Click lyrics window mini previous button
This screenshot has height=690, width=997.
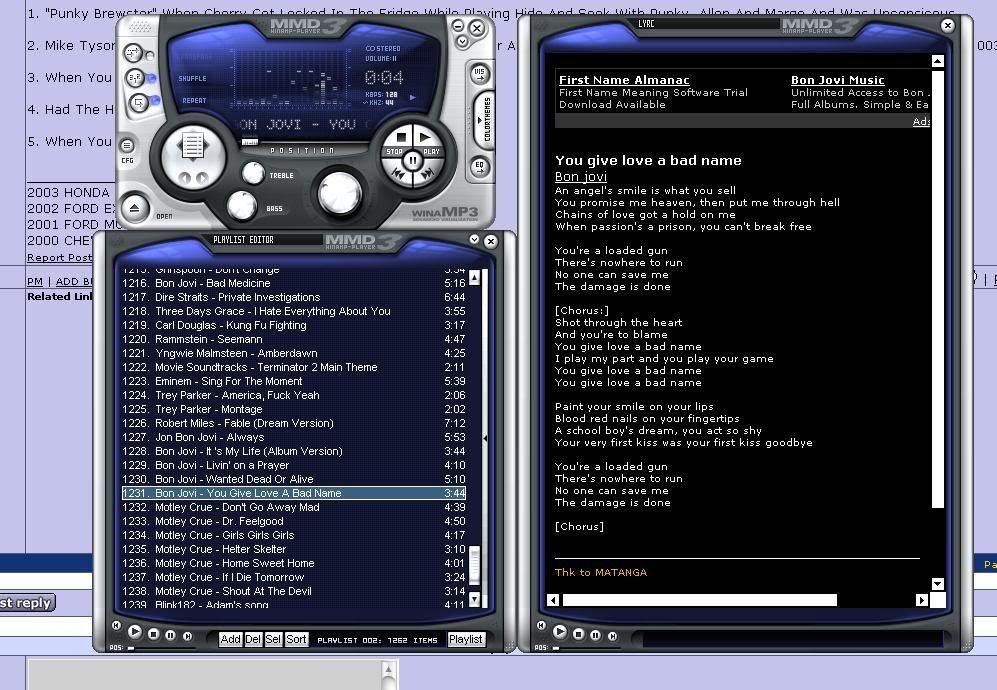(541, 626)
